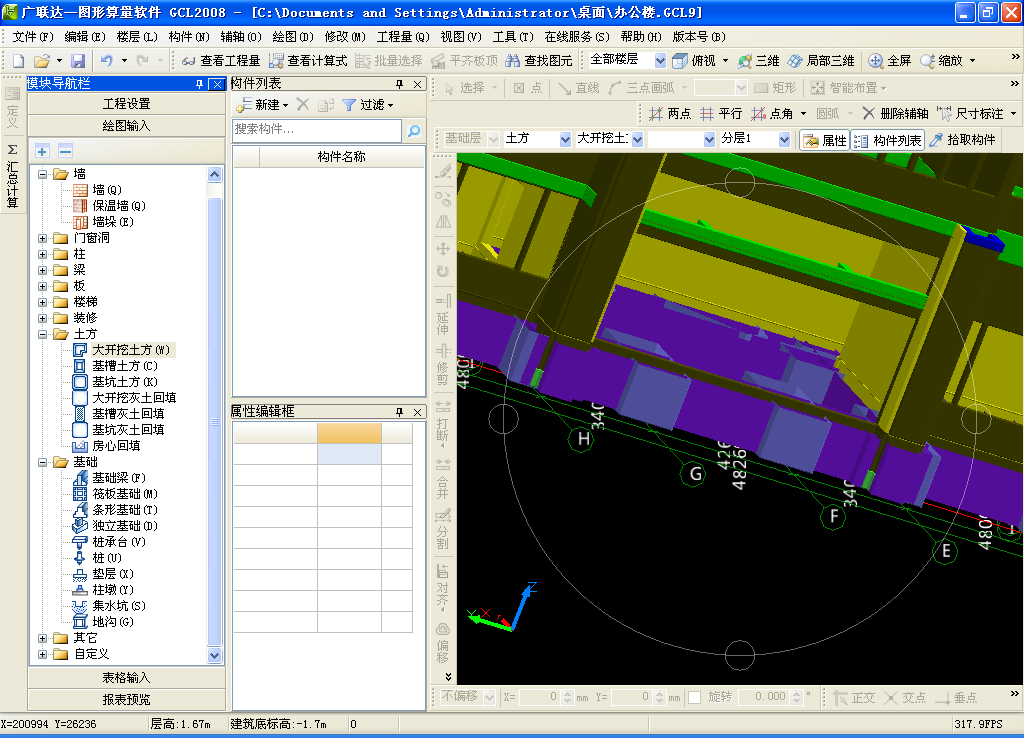Open the 全部楼层 floor dropdown
Viewport: 1024px width, 738px height.
point(660,61)
